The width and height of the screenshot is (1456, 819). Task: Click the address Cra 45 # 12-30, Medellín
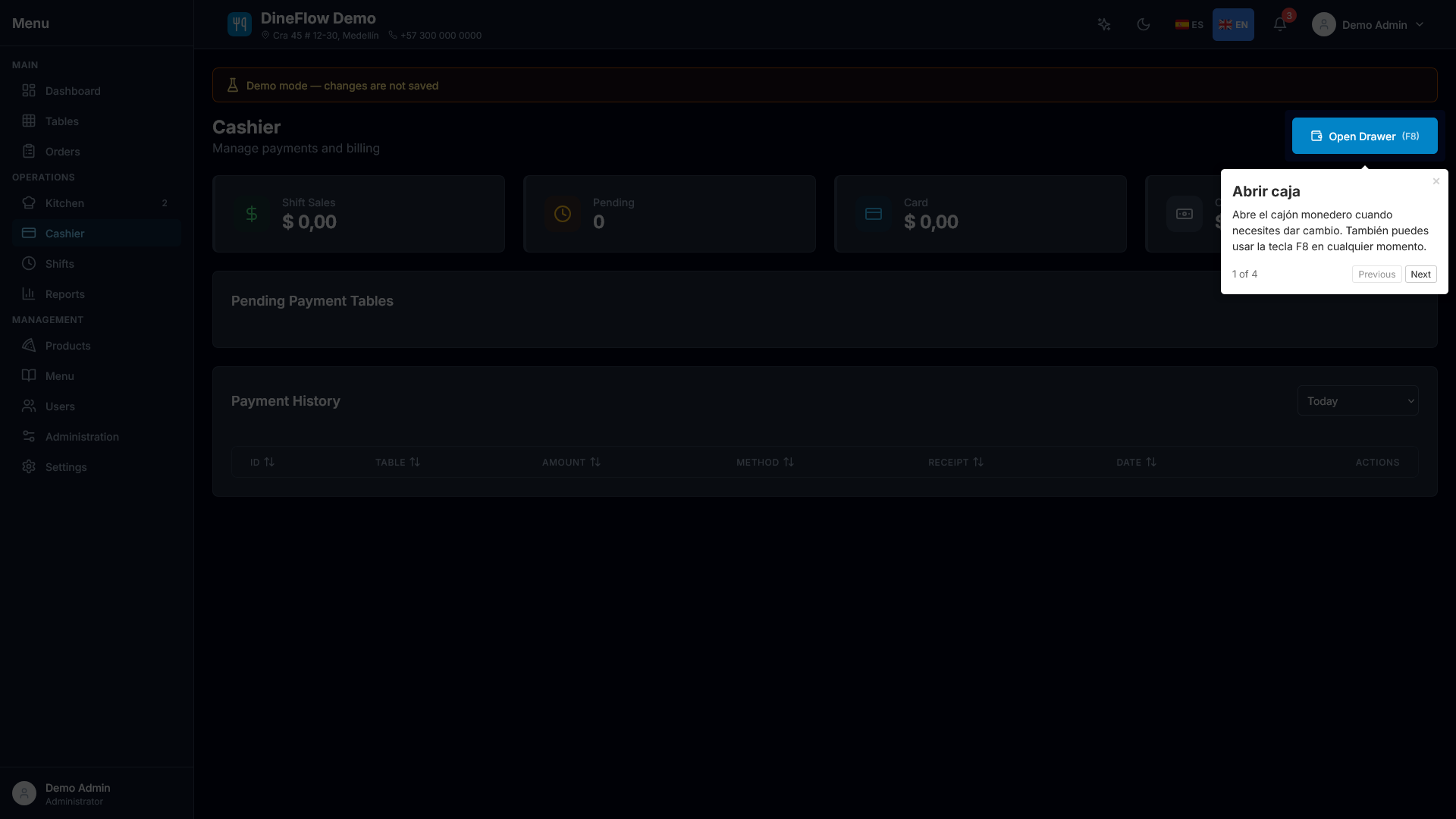(x=325, y=36)
